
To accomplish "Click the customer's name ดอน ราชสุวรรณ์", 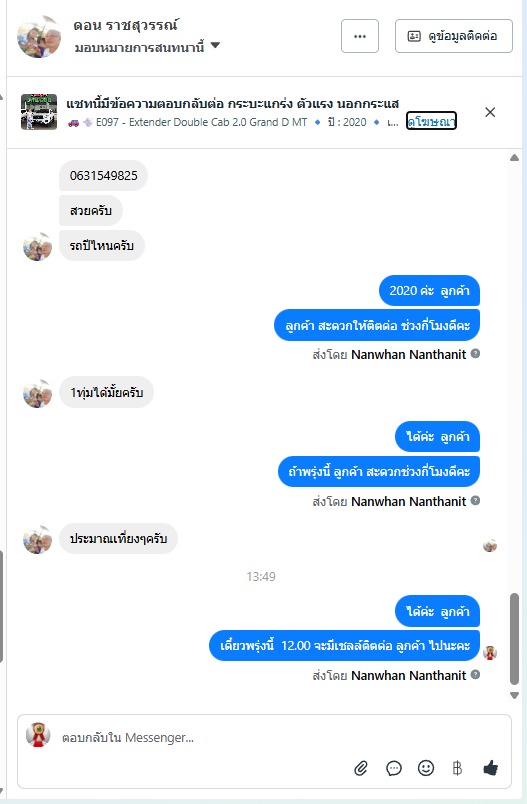I will (x=125, y=25).
